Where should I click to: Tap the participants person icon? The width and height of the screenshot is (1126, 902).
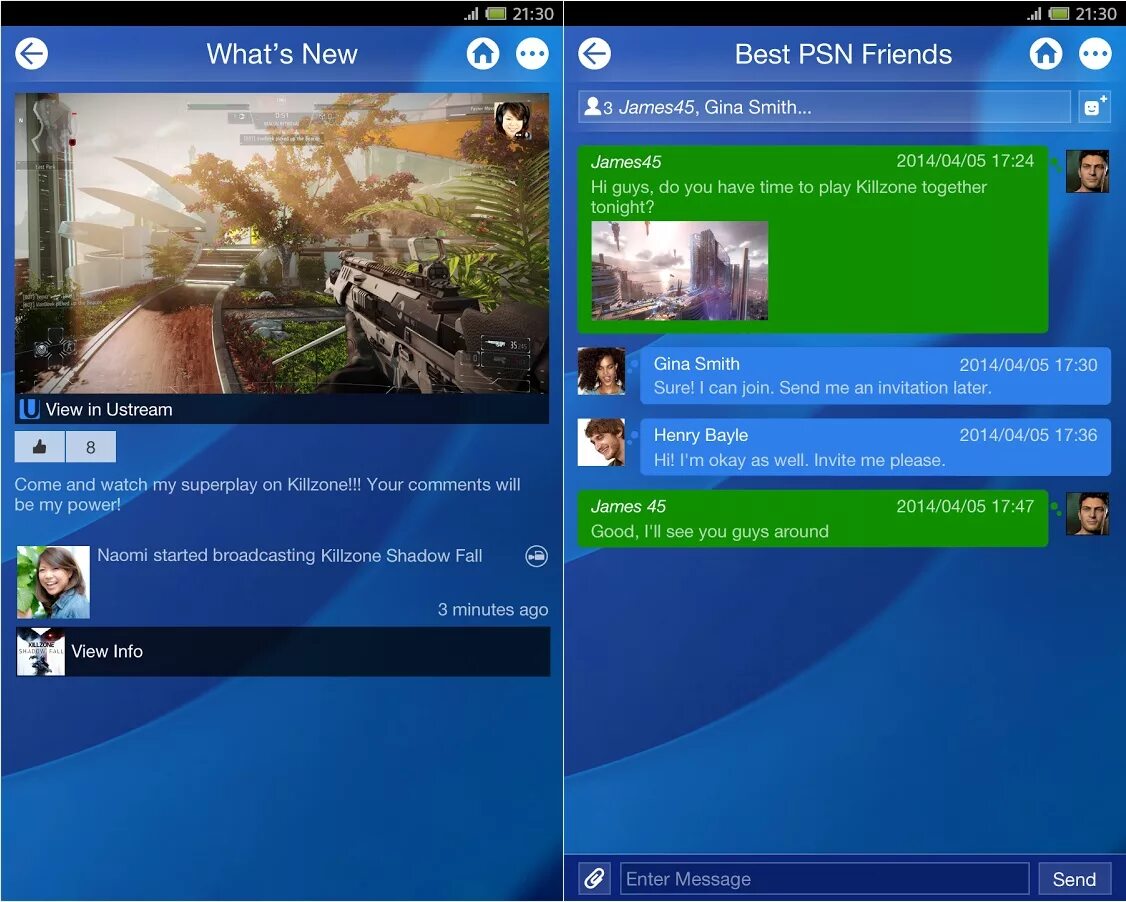coord(592,106)
